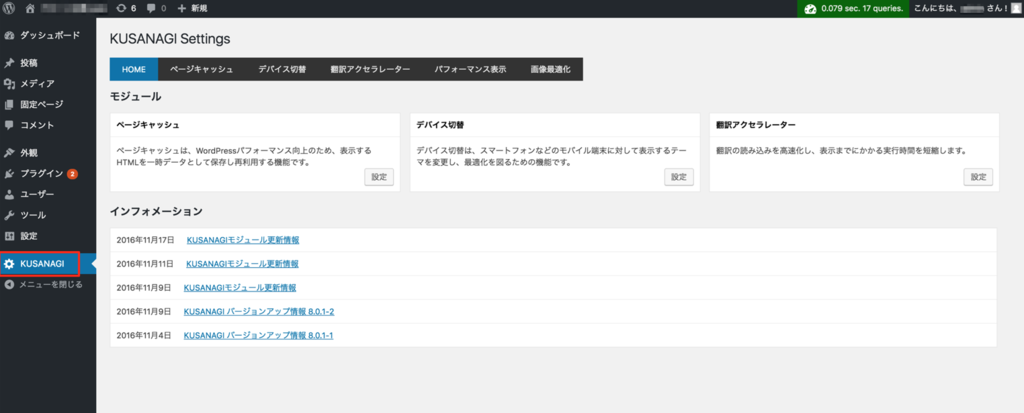The image size is (1024, 413).
Task: Select KUSANAGI in the sidebar menu
Action: (42, 264)
